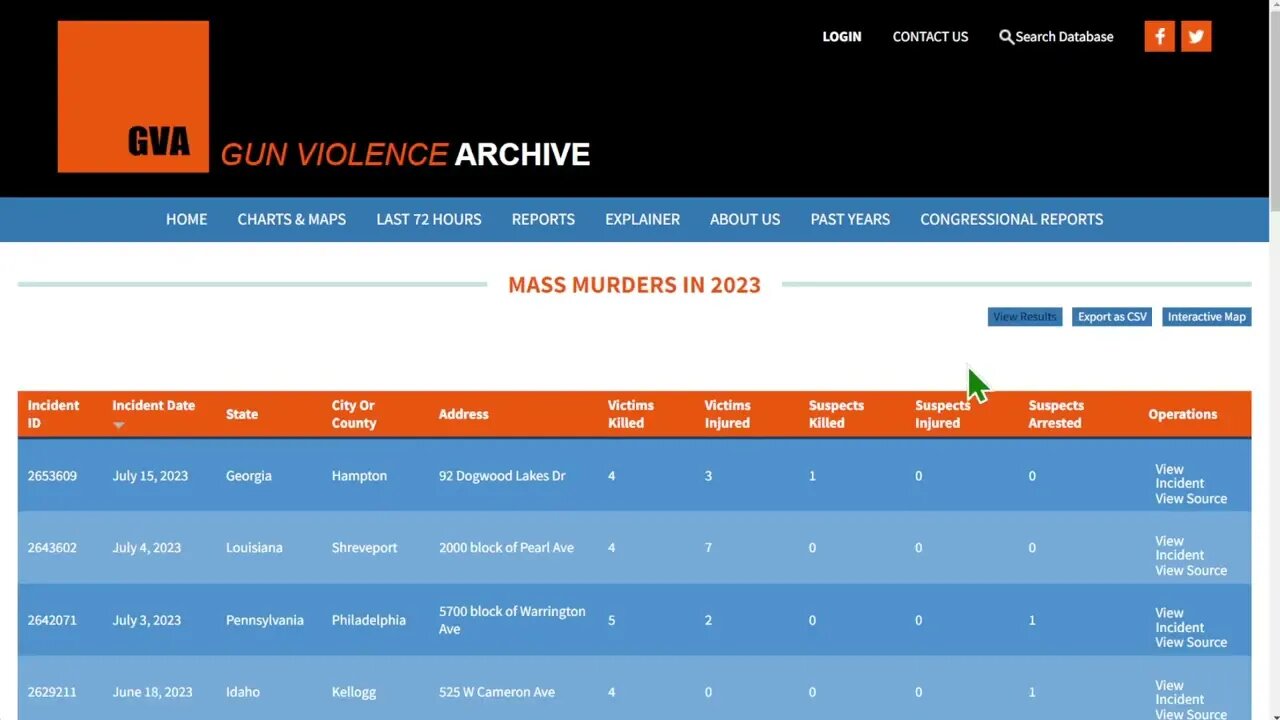This screenshot has height=720, width=1280.
Task: View Incident for Hampton, Georgia row
Action: [x=1179, y=476]
